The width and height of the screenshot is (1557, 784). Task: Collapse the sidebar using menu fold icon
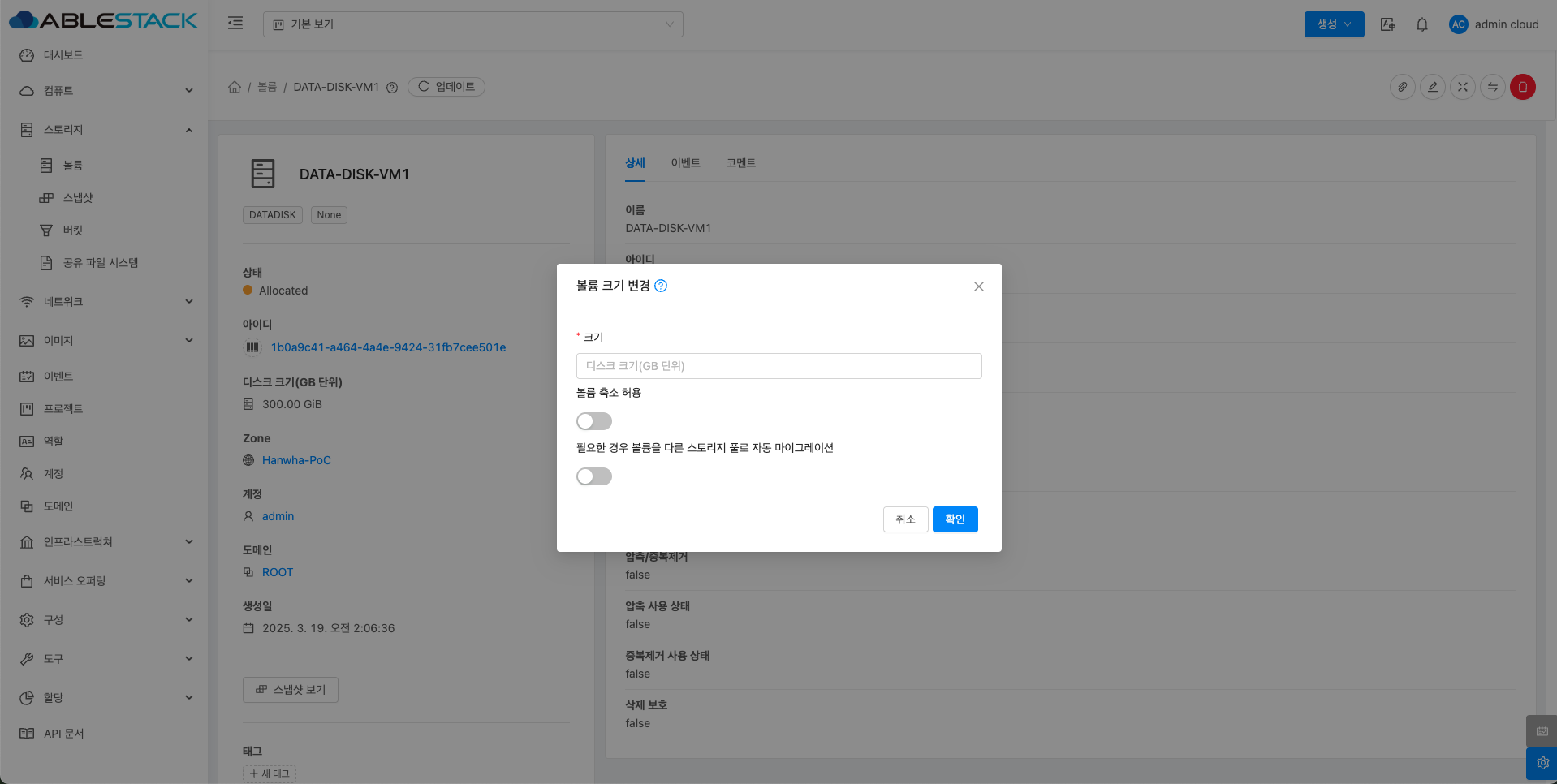pos(235,24)
